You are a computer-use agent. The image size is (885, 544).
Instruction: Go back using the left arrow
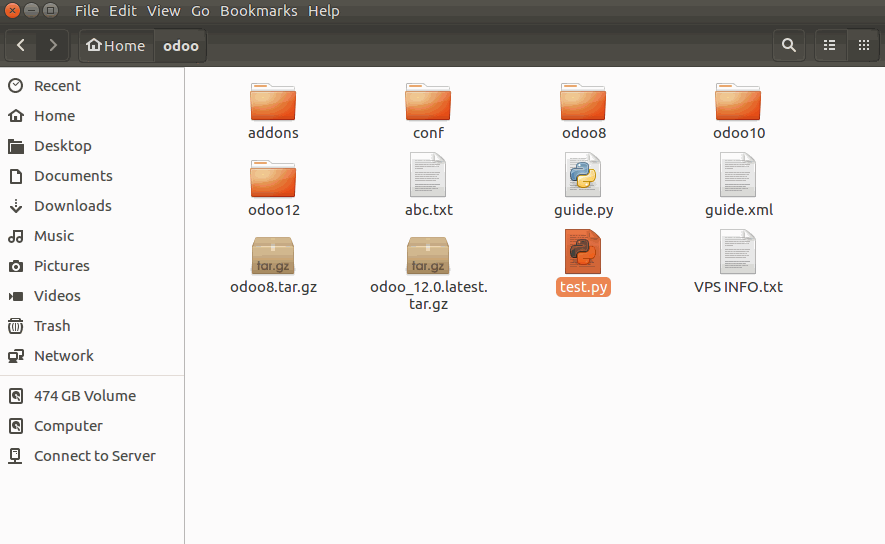(x=22, y=45)
